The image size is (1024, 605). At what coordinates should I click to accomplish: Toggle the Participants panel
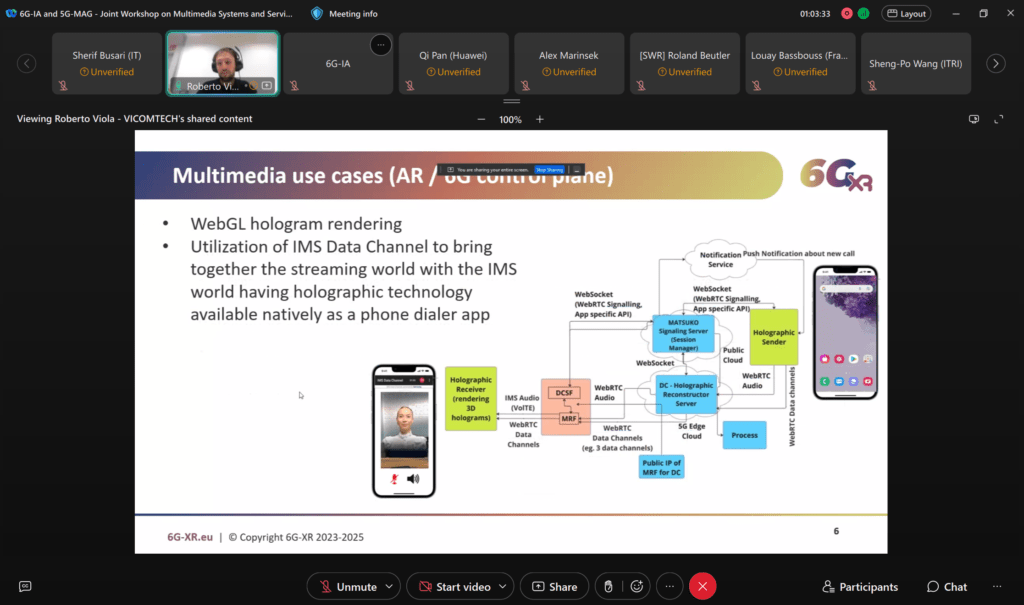tap(859, 587)
